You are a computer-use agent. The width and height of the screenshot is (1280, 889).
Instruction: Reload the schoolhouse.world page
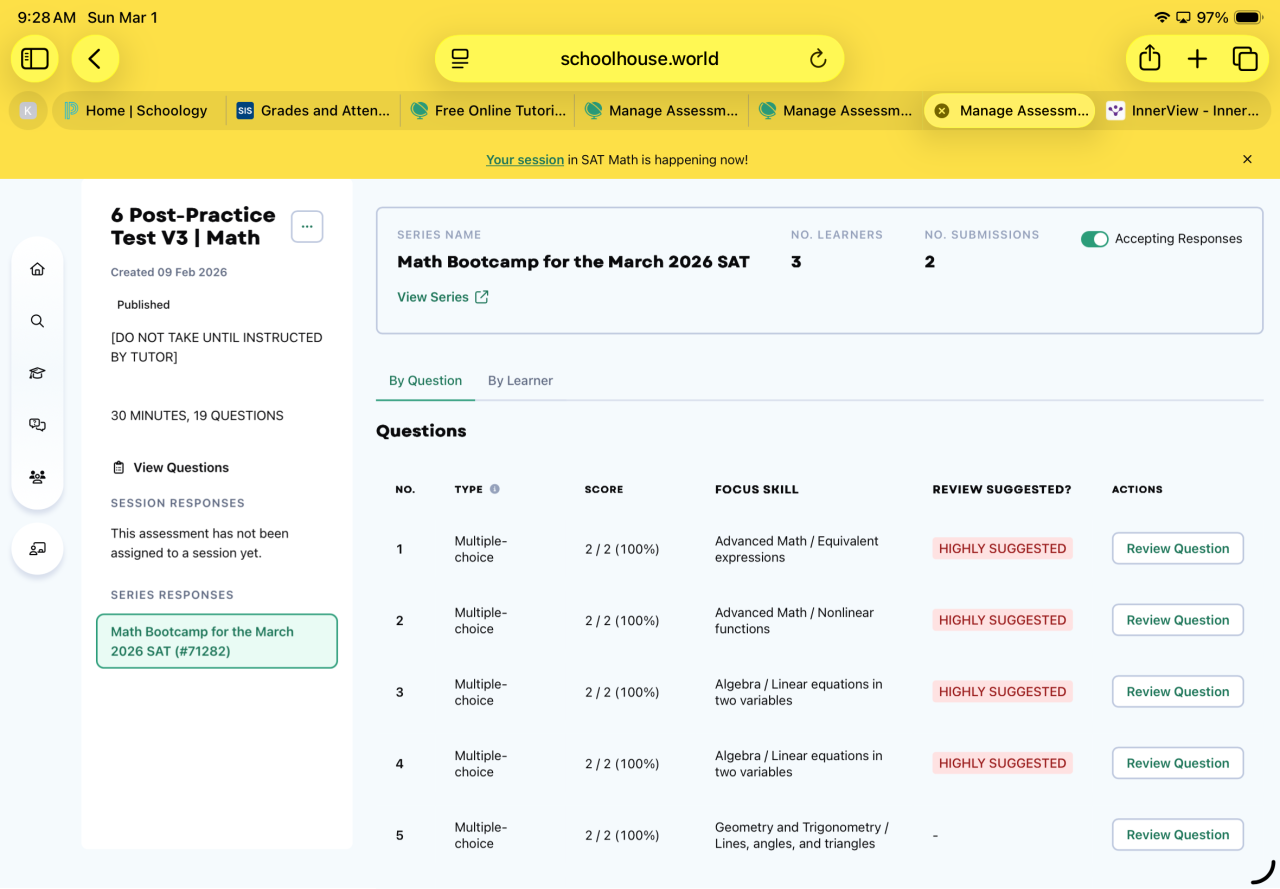(x=818, y=59)
